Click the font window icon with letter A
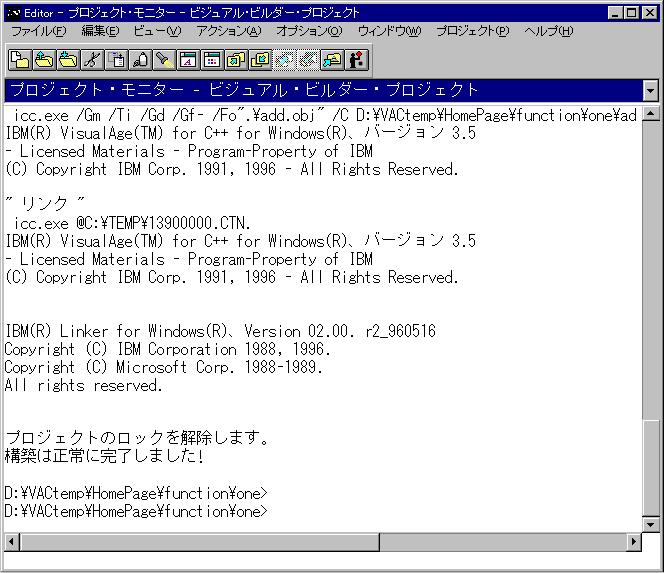The image size is (664, 573). pos(188,60)
